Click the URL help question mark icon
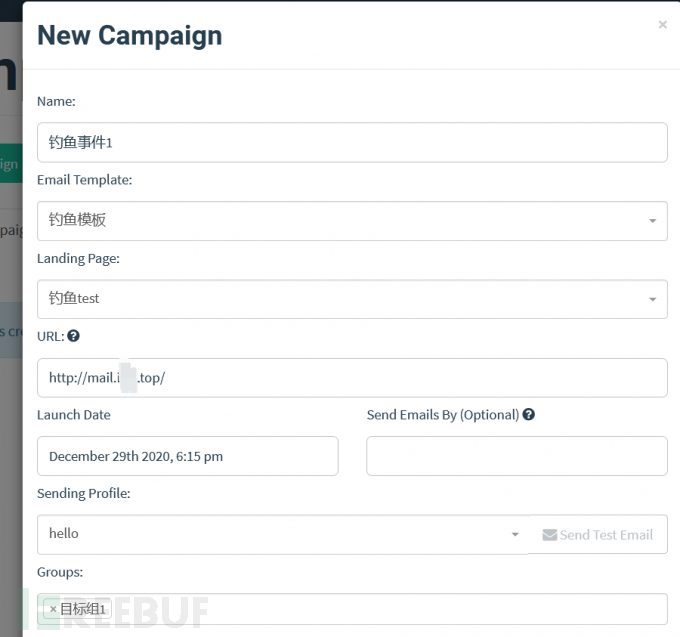 coord(73,336)
